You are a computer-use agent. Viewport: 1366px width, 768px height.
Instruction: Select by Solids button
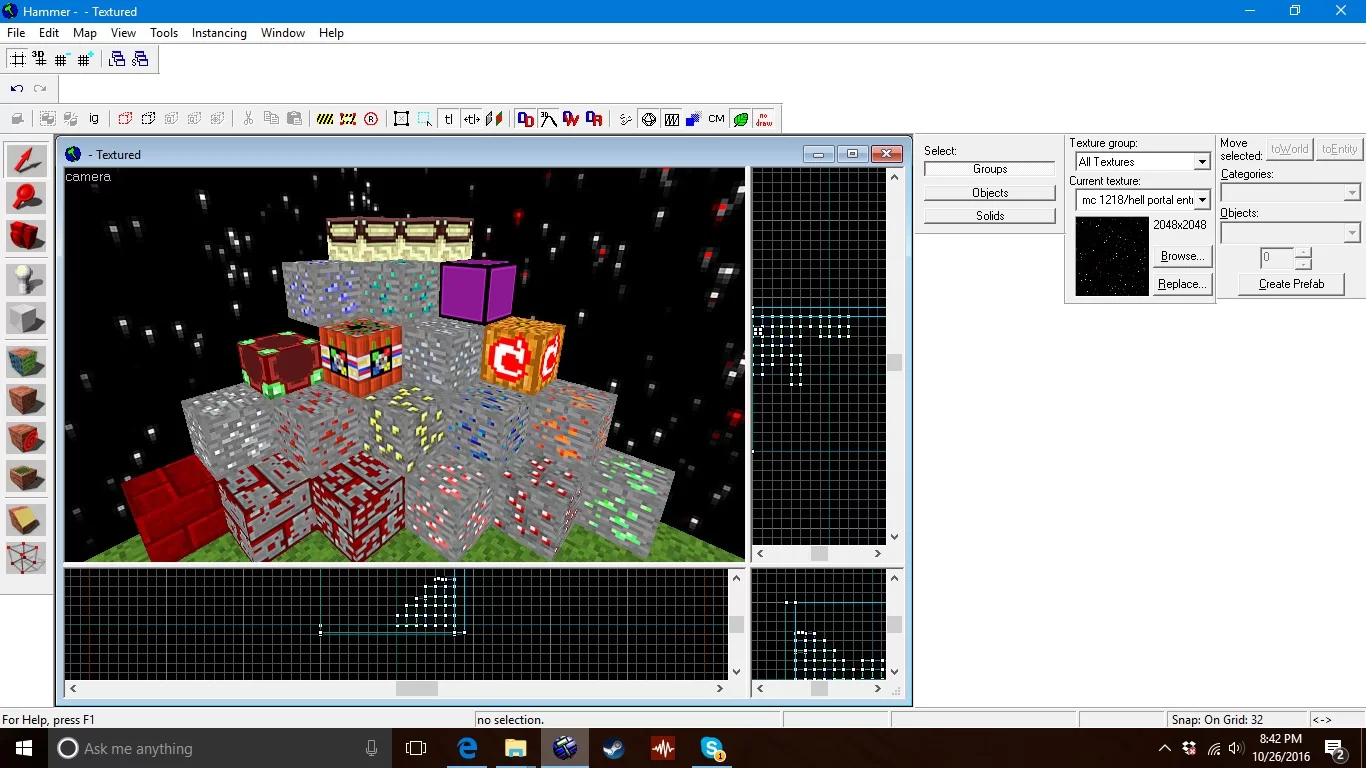tap(990, 216)
